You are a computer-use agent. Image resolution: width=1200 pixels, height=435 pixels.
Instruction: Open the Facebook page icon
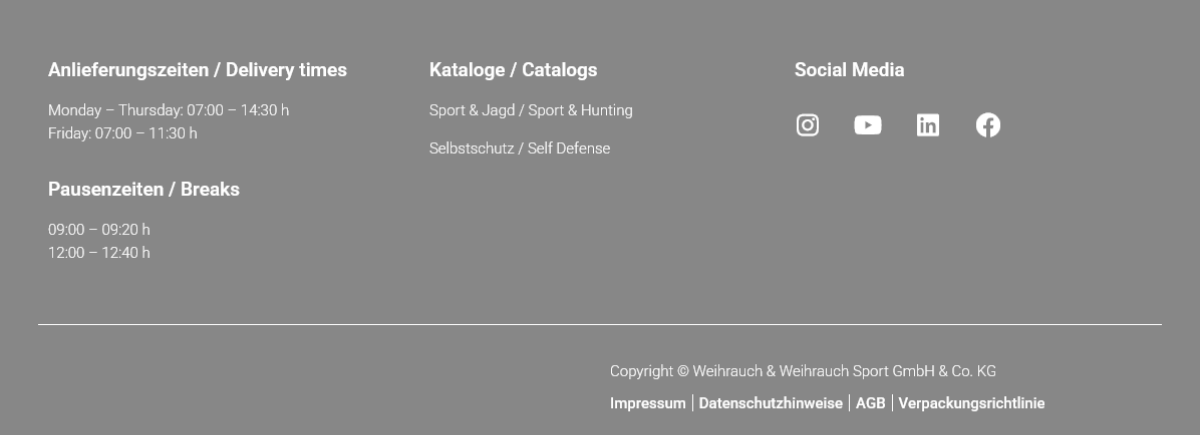(x=988, y=125)
